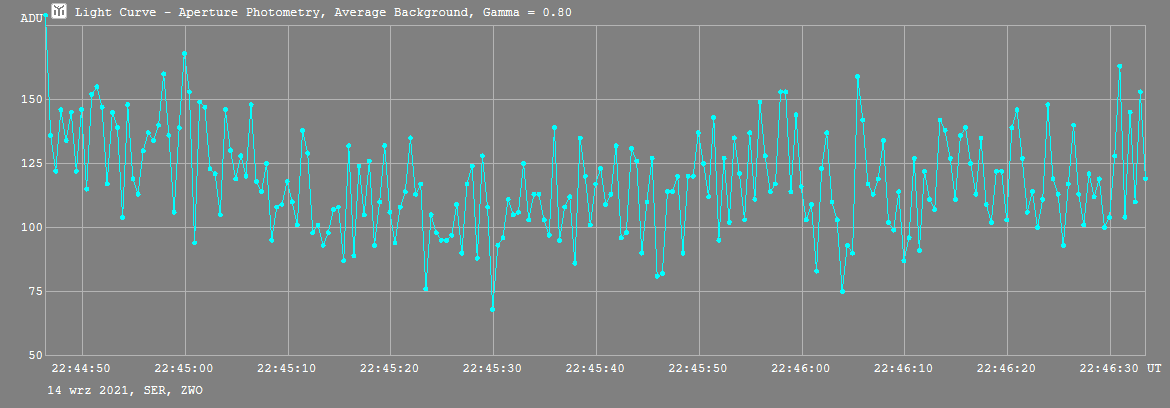Screen dimensions: 1170x408
Task: Select the 22:45:50 time label
Action: tap(699, 368)
